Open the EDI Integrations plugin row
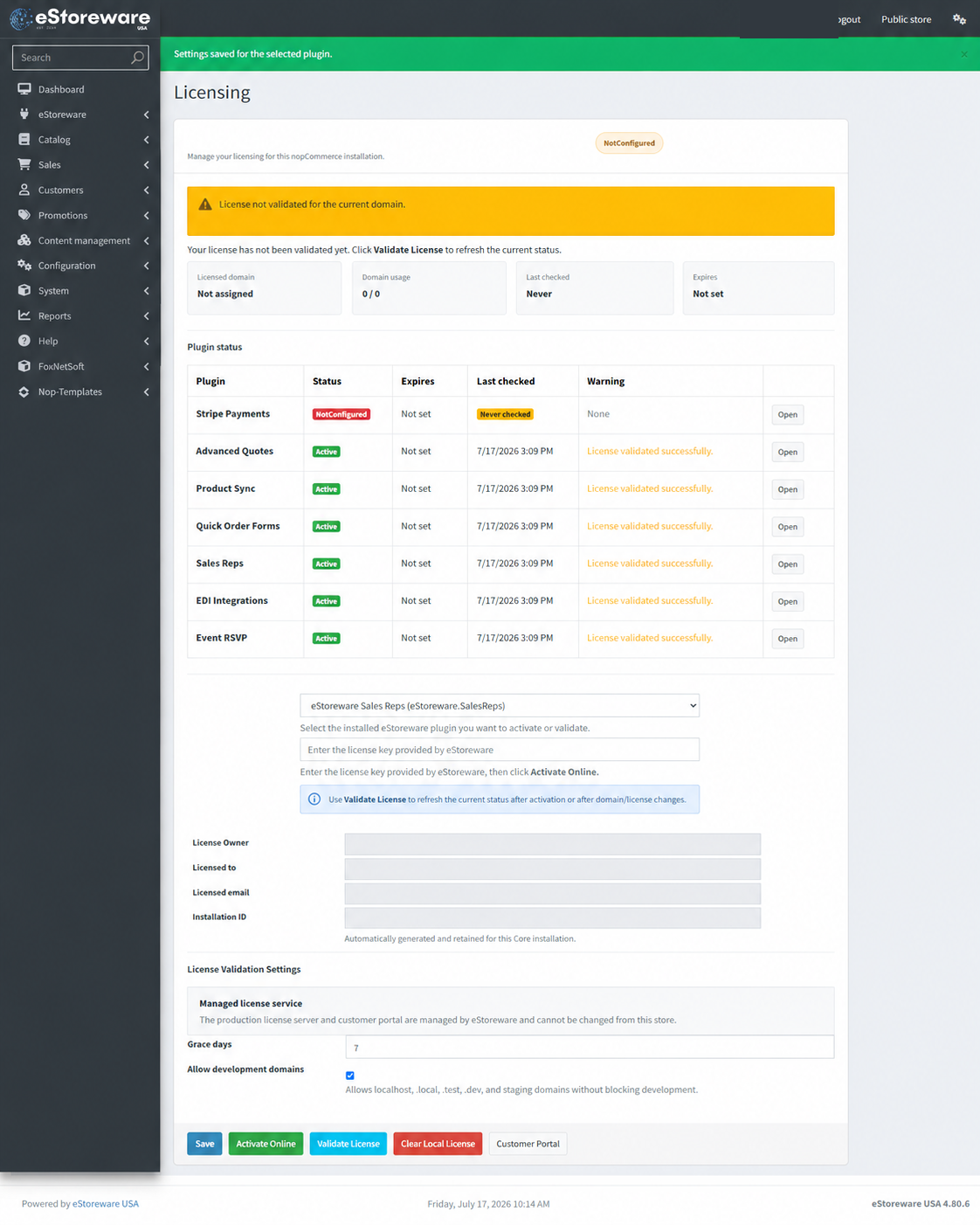Screen dimensions: 980x1225 788,601
